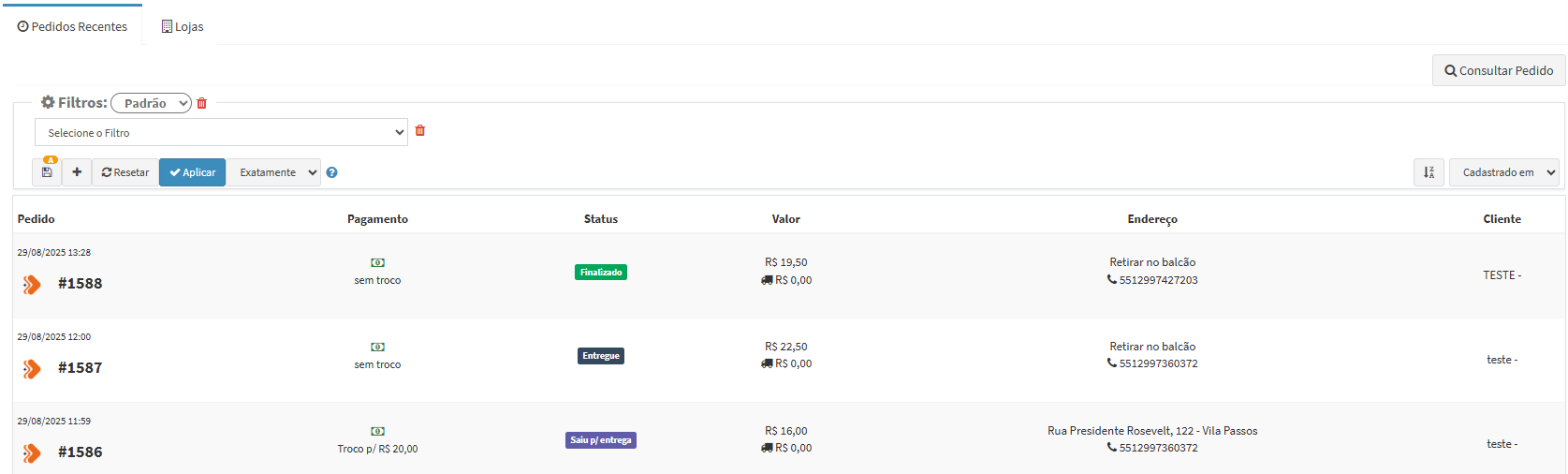Image resolution: width=1568 pixels, height=474 pixels.
Task: Open the Padrão filter preset dropdown
Action: tap(151, 103)
